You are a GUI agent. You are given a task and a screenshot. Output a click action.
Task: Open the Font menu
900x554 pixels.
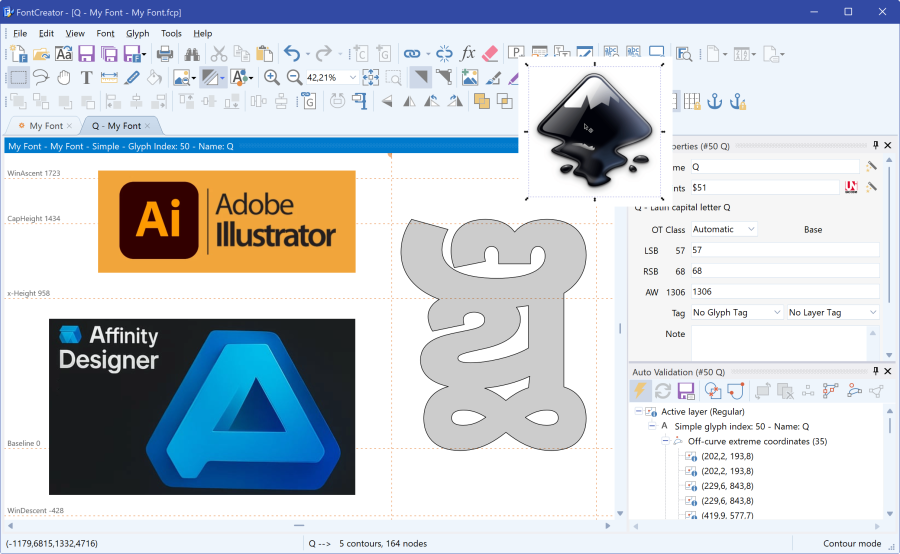tap(105, 33)
